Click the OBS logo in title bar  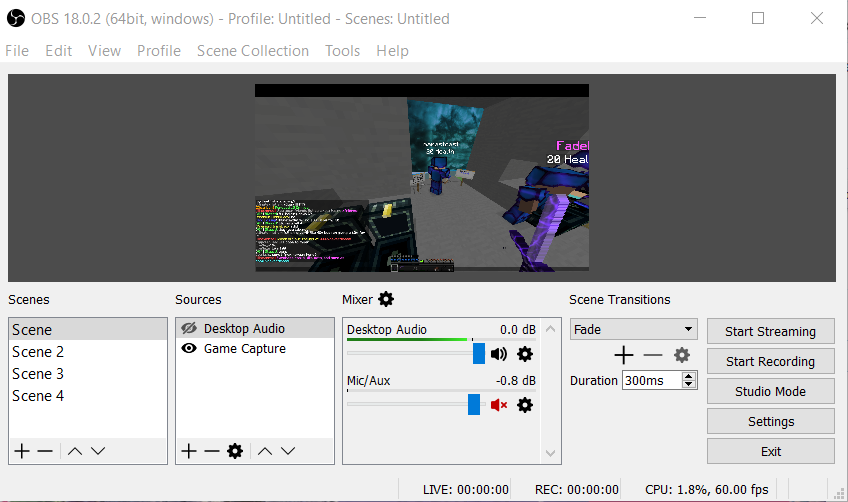[16, 18]
